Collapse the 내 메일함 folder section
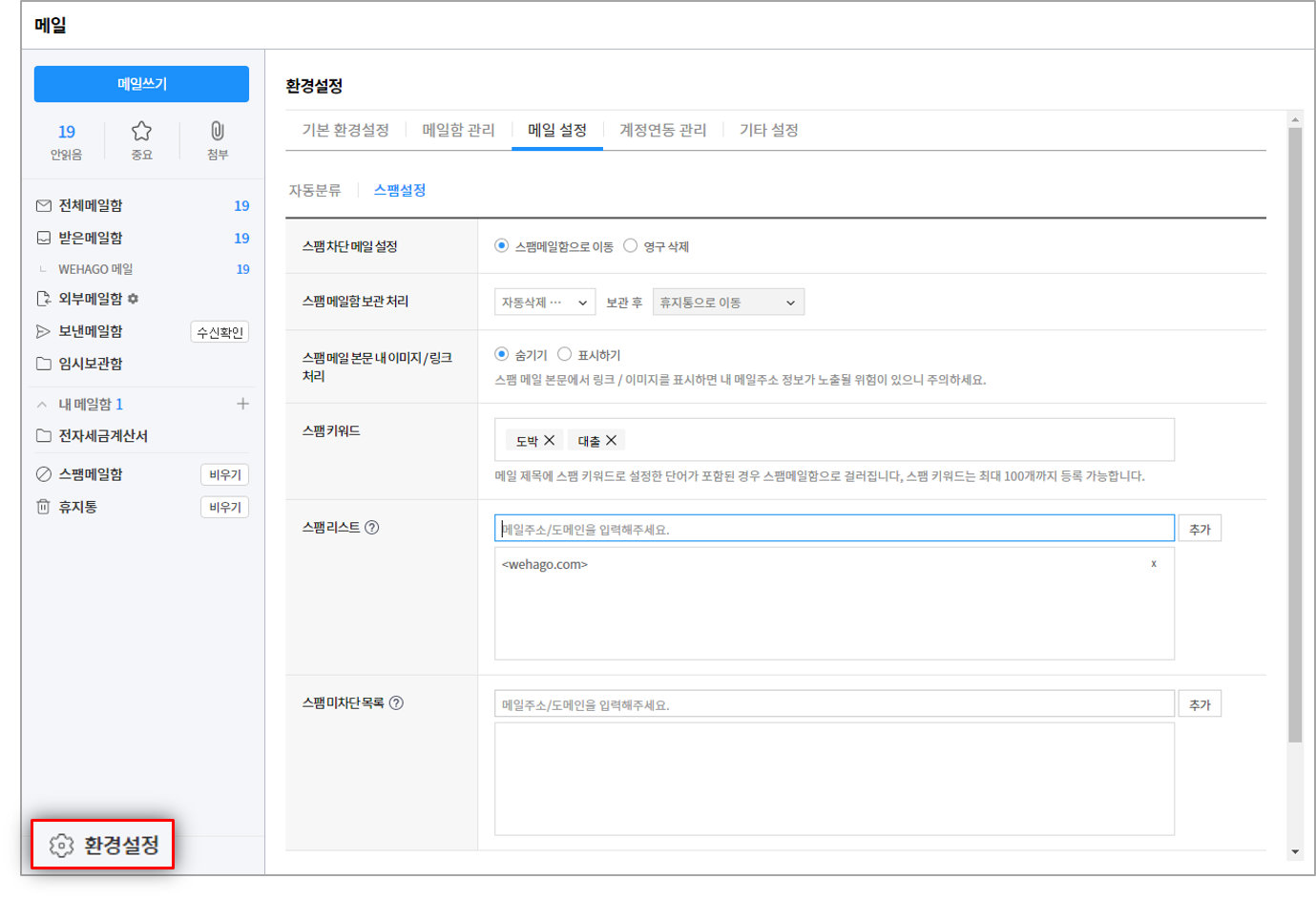 (42, 405)
